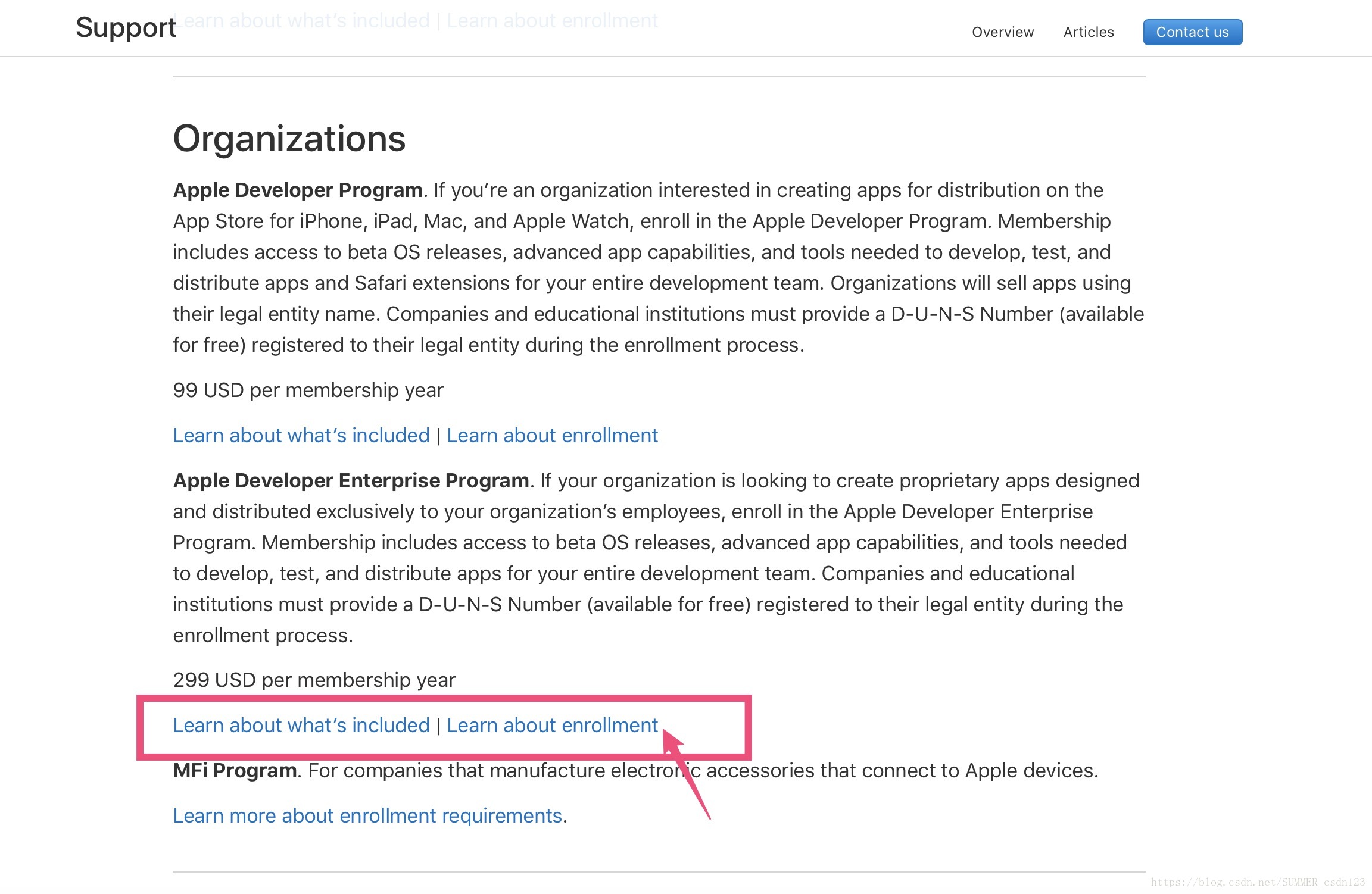Open the Articles section in the header

[1089, 32]
